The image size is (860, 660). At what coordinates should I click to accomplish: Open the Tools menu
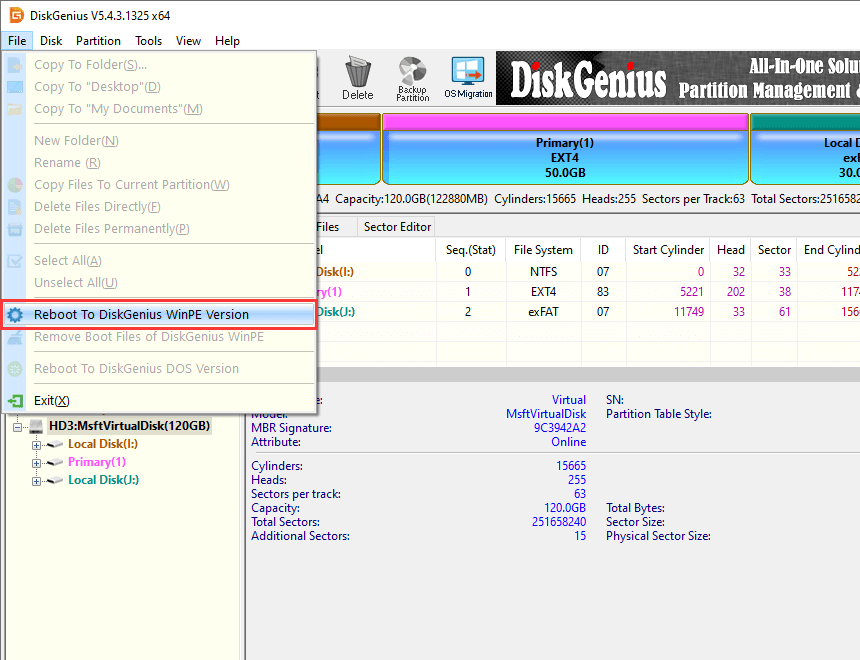[149, 41]
